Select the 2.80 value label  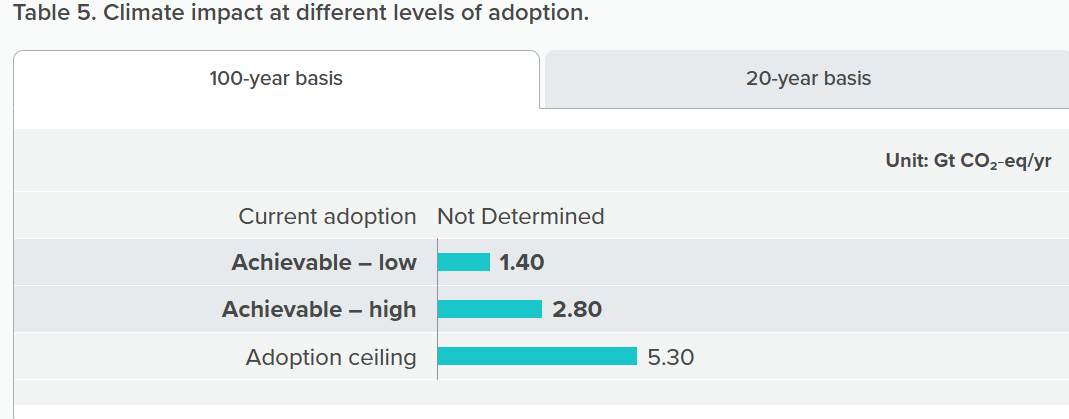point(577,309)
